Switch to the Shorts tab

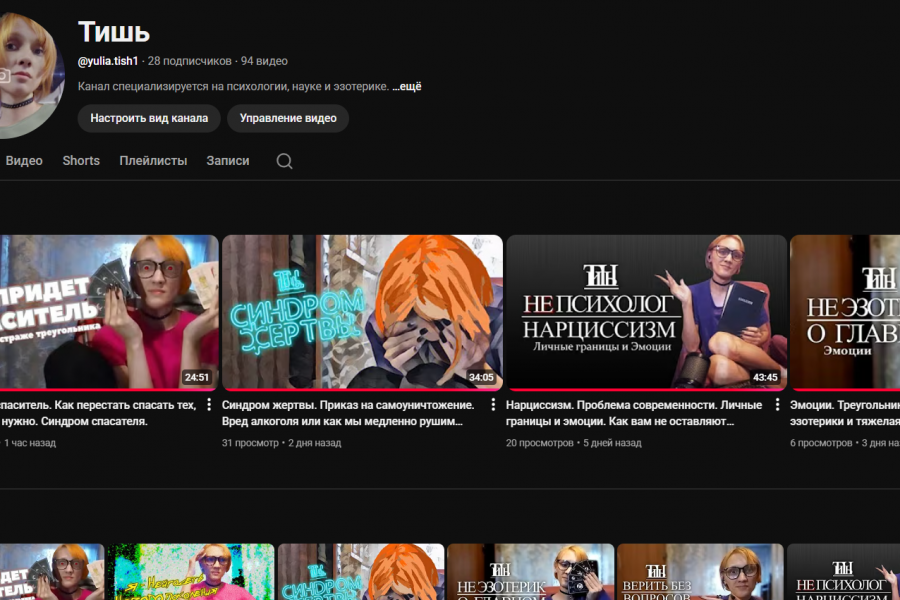81,161
